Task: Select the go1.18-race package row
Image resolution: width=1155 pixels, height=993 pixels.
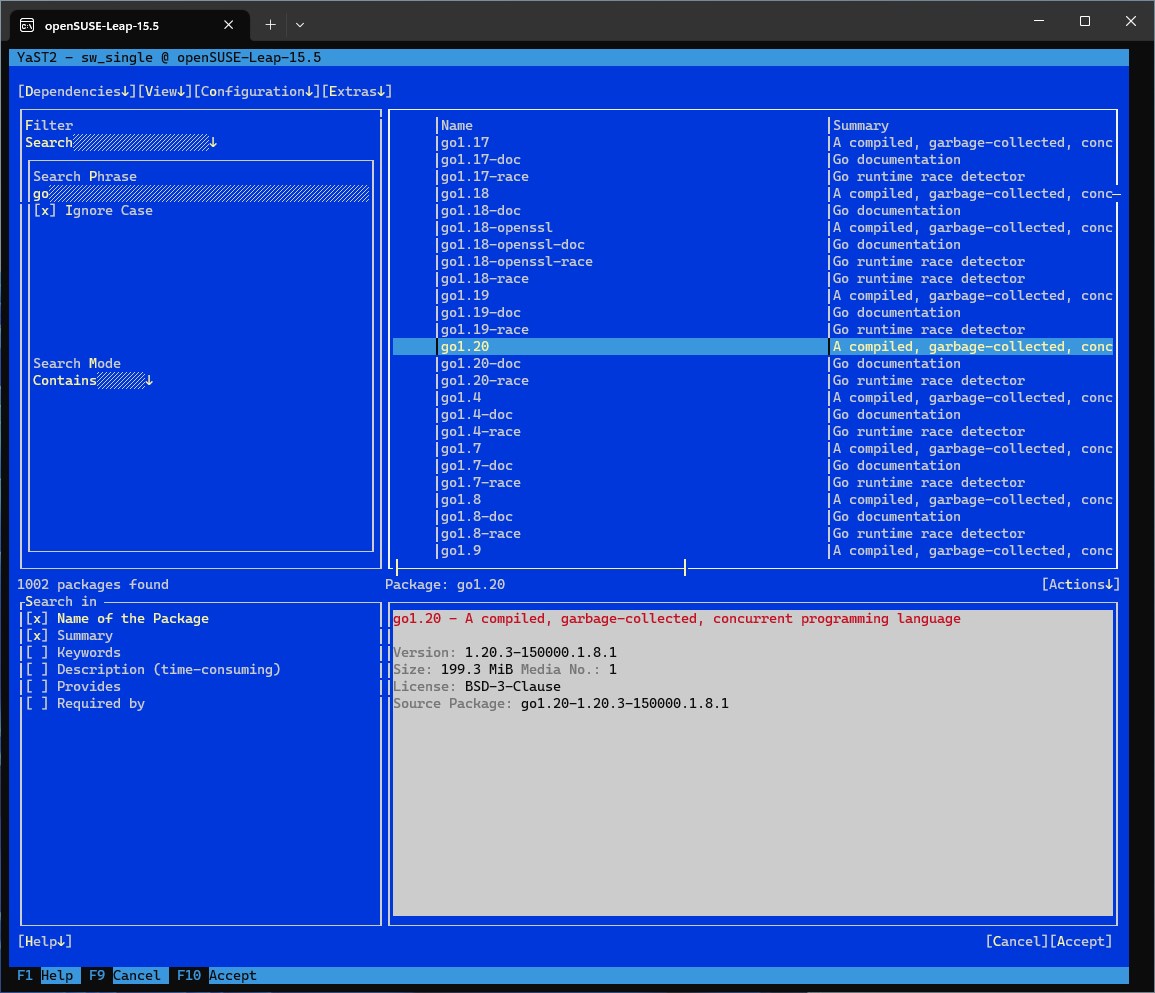Action: pos(753,278)
